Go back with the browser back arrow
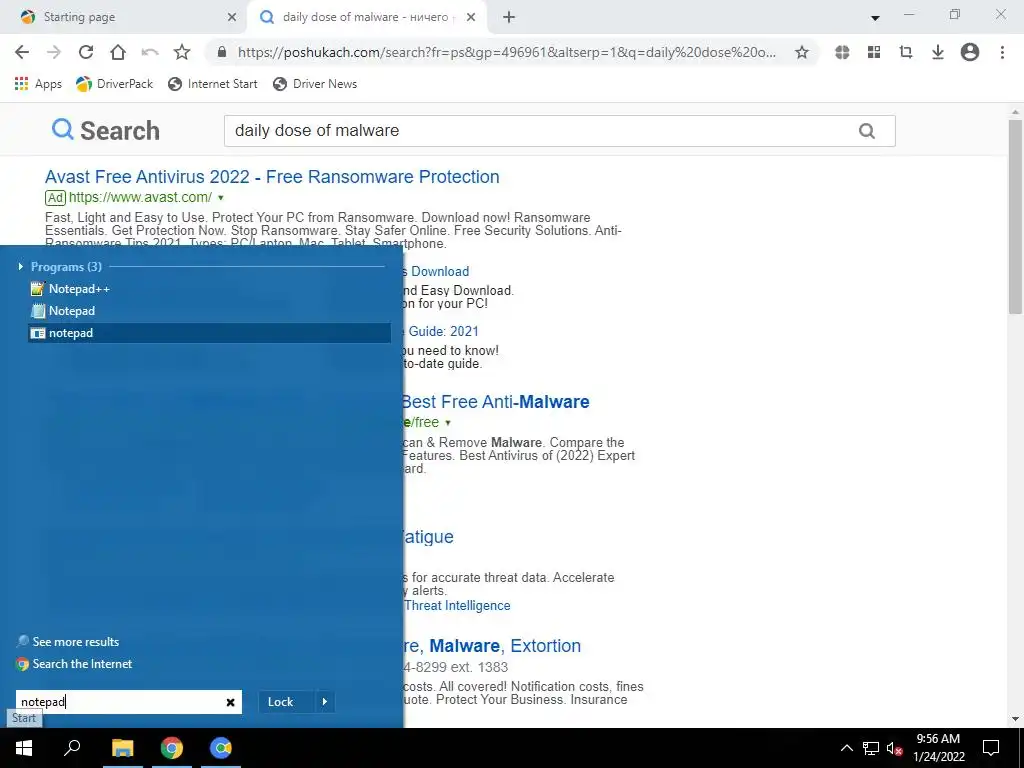The height and width of the screenshot is (768, 1024). point(22,52)
